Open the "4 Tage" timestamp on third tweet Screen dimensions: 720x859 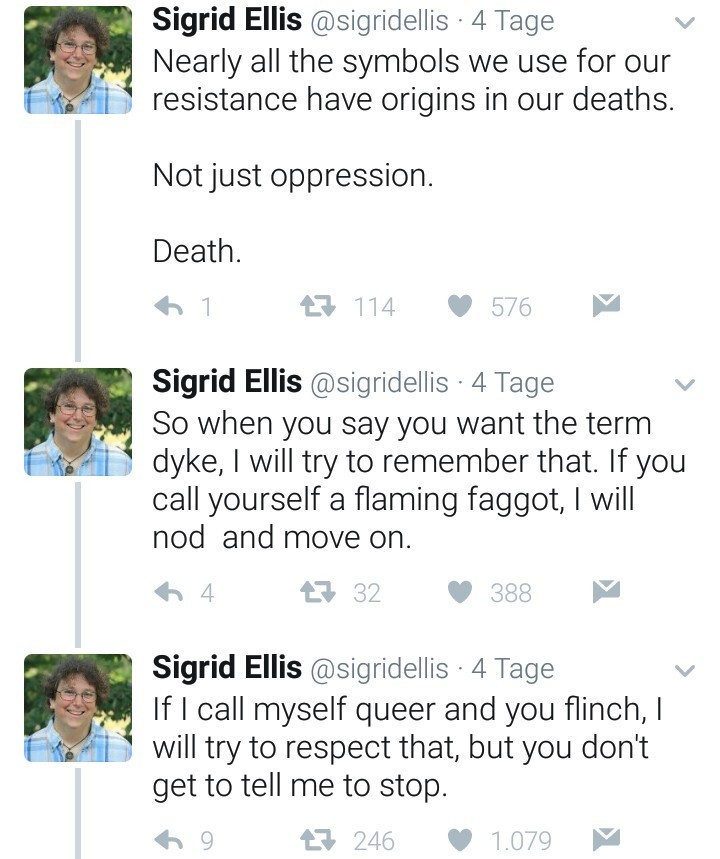(512, 669)
